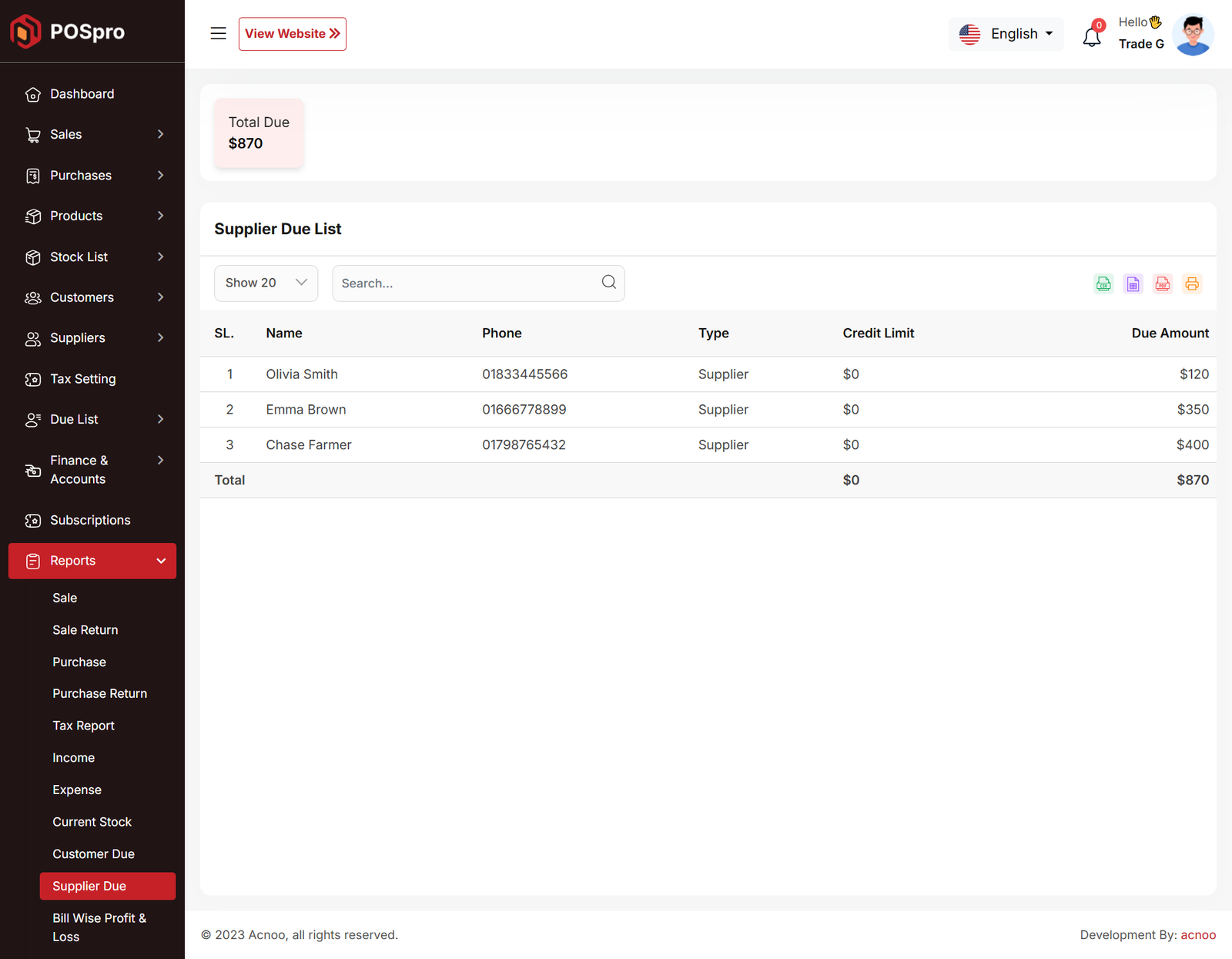Open the notifications bell
This screenshot has height=959, width=1232.
[1091, 36]
